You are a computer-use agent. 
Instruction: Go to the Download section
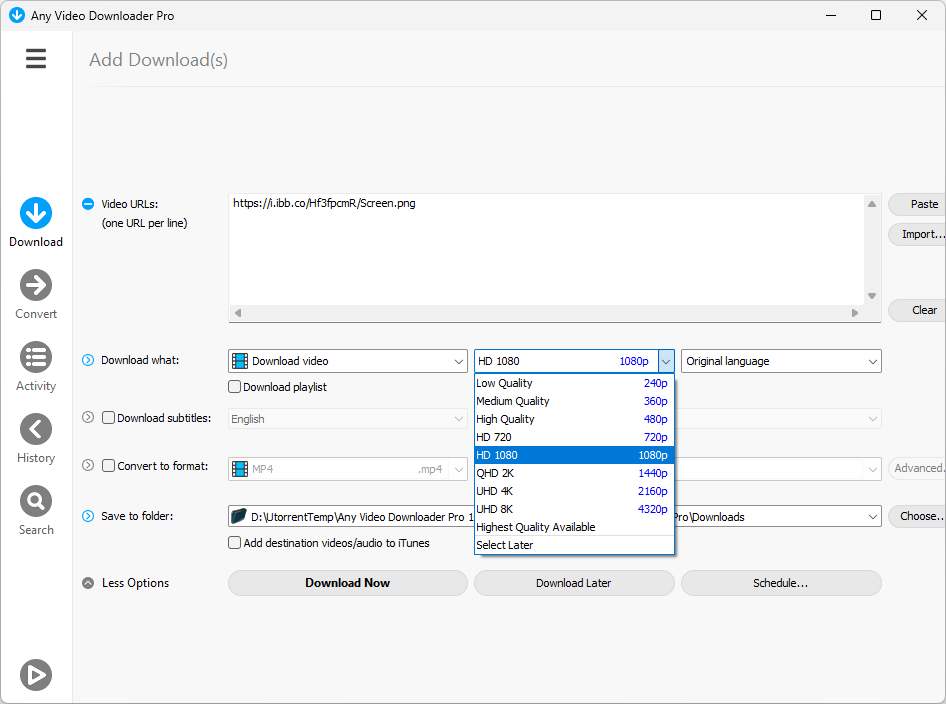pos(36,222)
